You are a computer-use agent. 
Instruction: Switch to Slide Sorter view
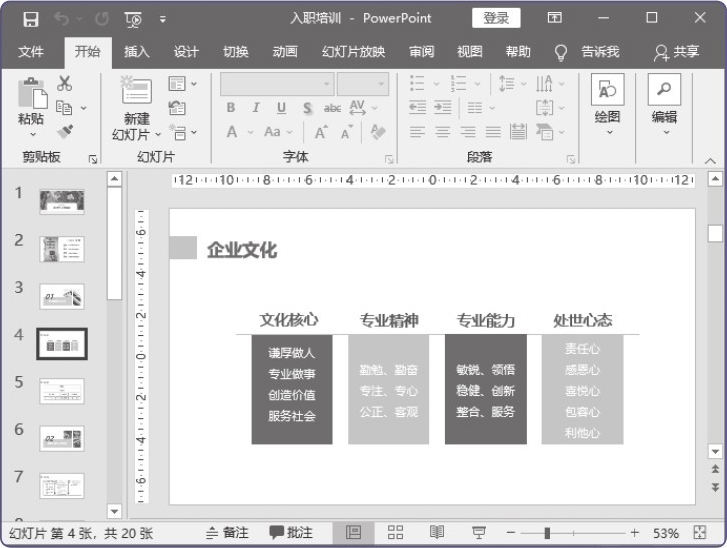(395, 532)
